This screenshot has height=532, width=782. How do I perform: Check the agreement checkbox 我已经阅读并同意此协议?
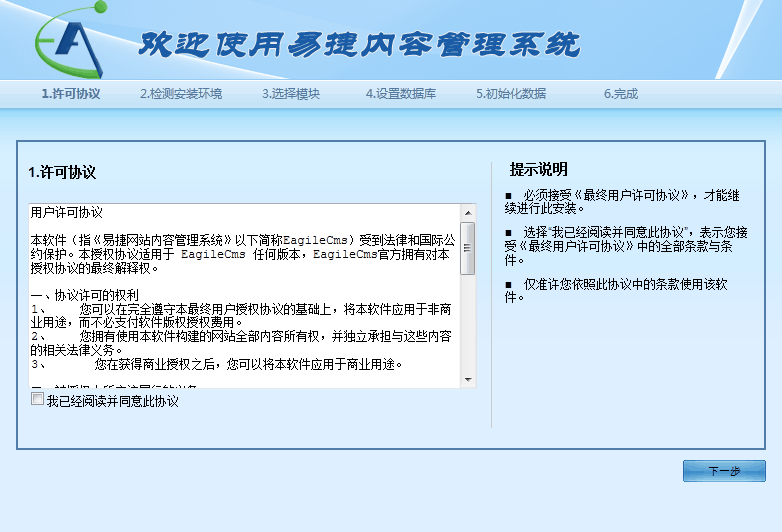pyautogui.click(x=37, y=399)
